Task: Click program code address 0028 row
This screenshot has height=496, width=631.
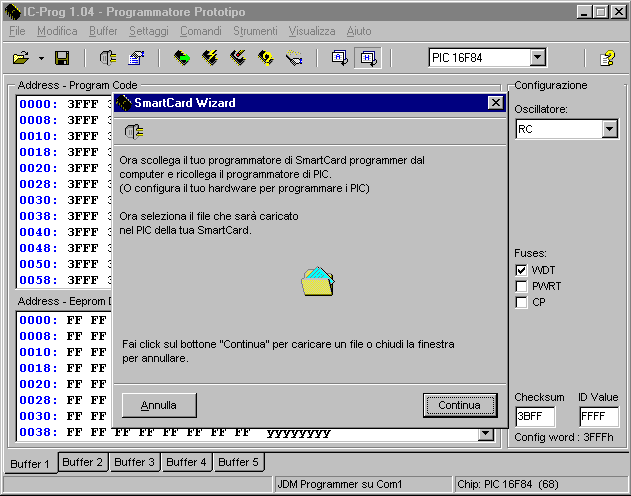Action: pyautogui.click(x=64, y=184)
